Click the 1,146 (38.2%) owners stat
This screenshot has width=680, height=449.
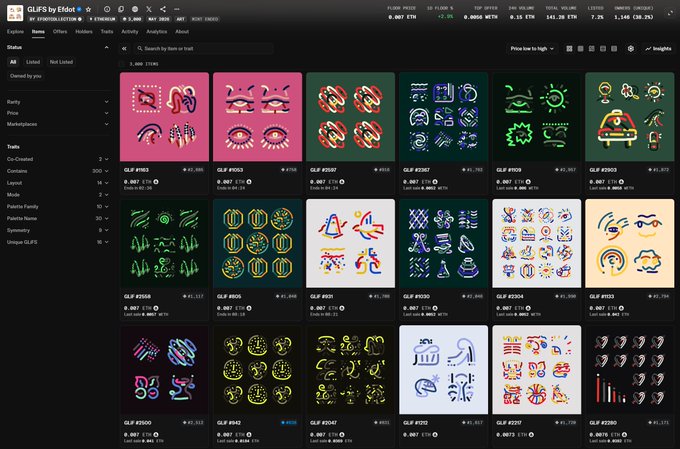click(634, 17)
